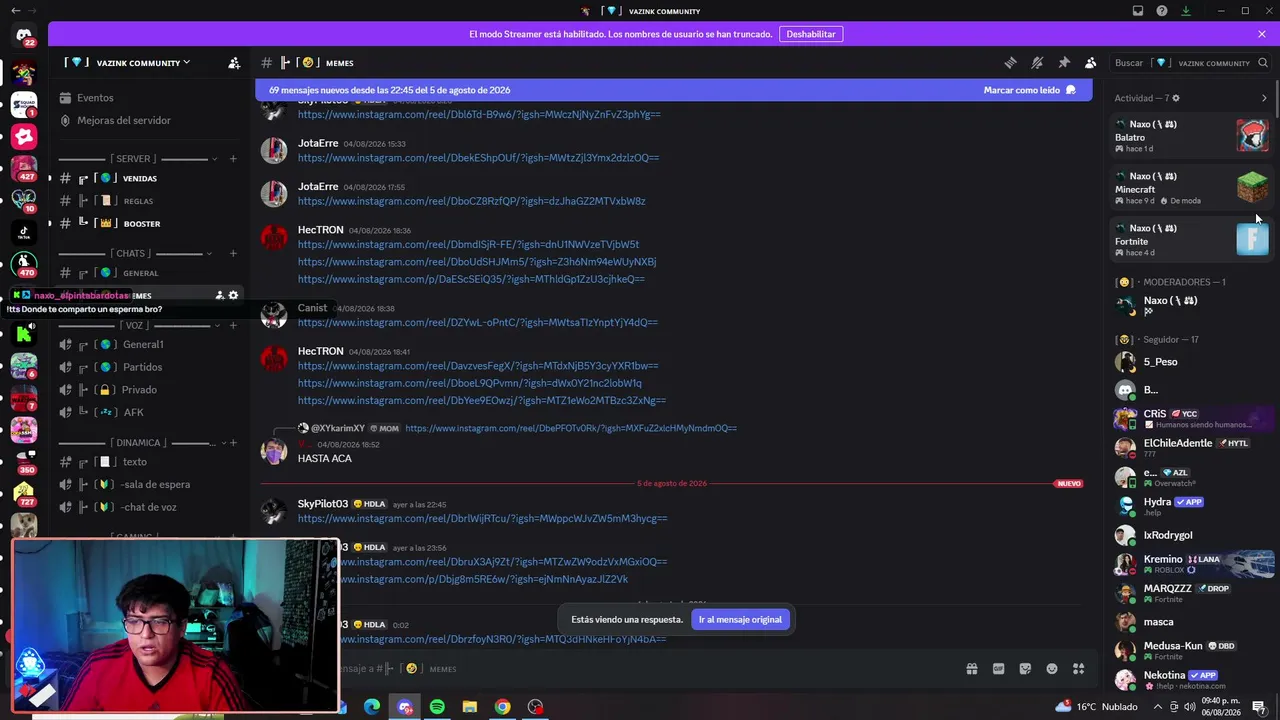The width and height of the screenshot is (1280, 720).
Task: Open the Squad server icon in sidebar
Action: 24,104
